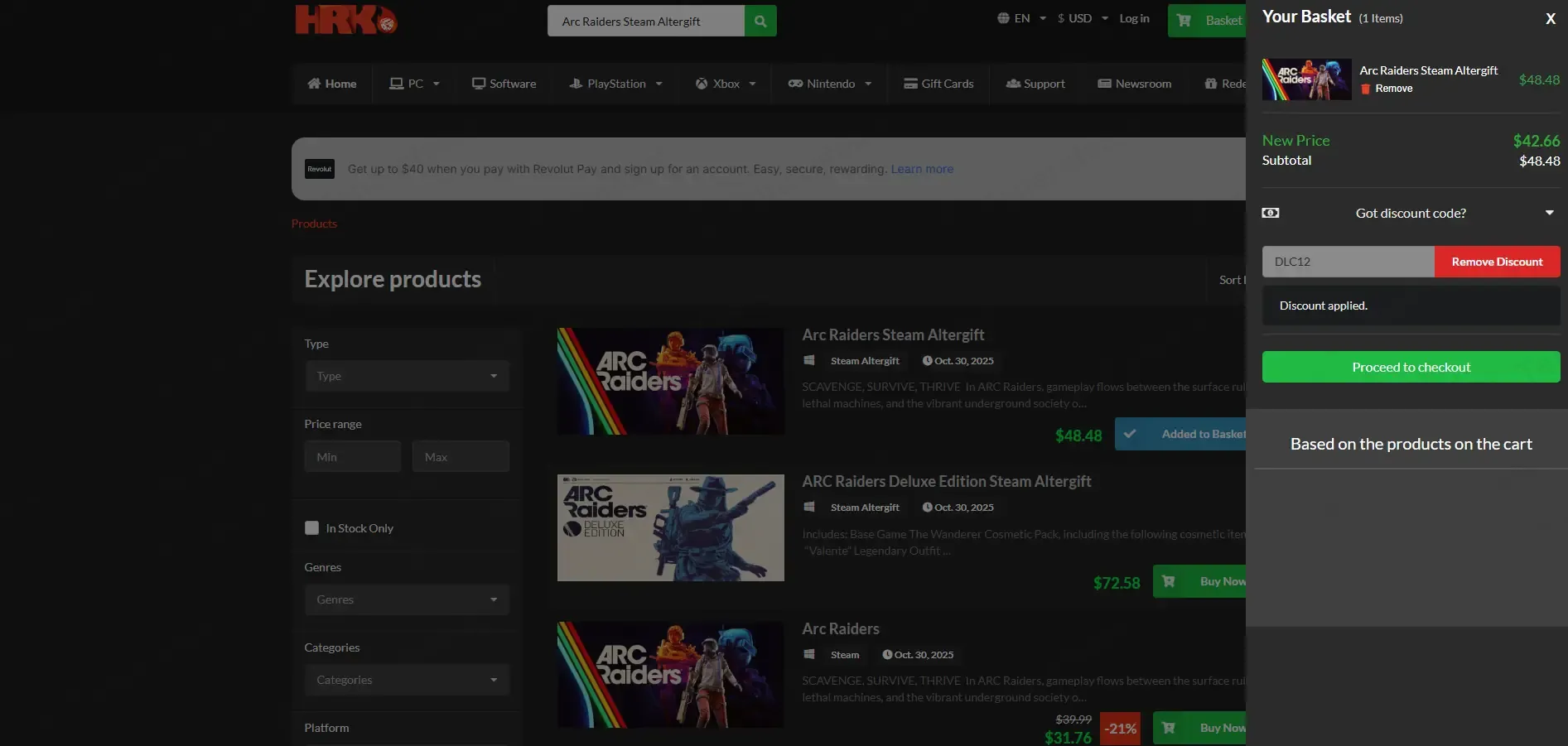Toggle the In Stock Only checkbox

coord(311,528)
